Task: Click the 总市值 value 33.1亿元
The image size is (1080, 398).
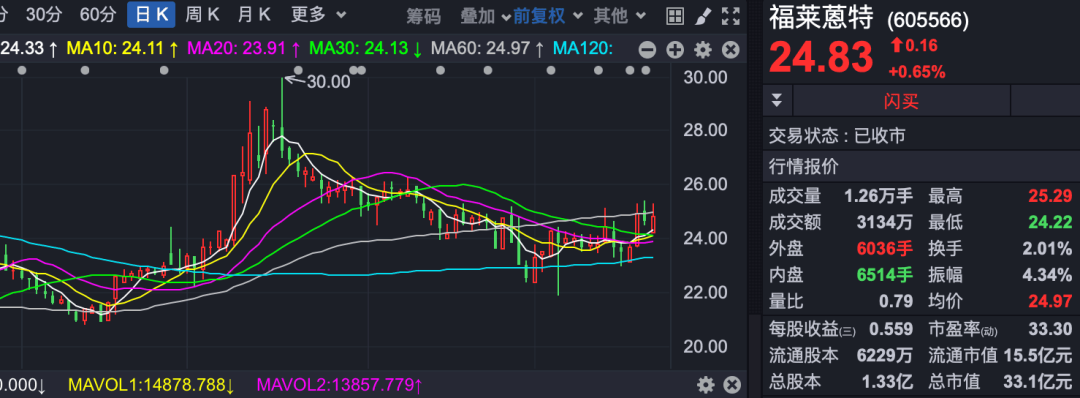Action: pyautogui.click(x=1039, y=381)
